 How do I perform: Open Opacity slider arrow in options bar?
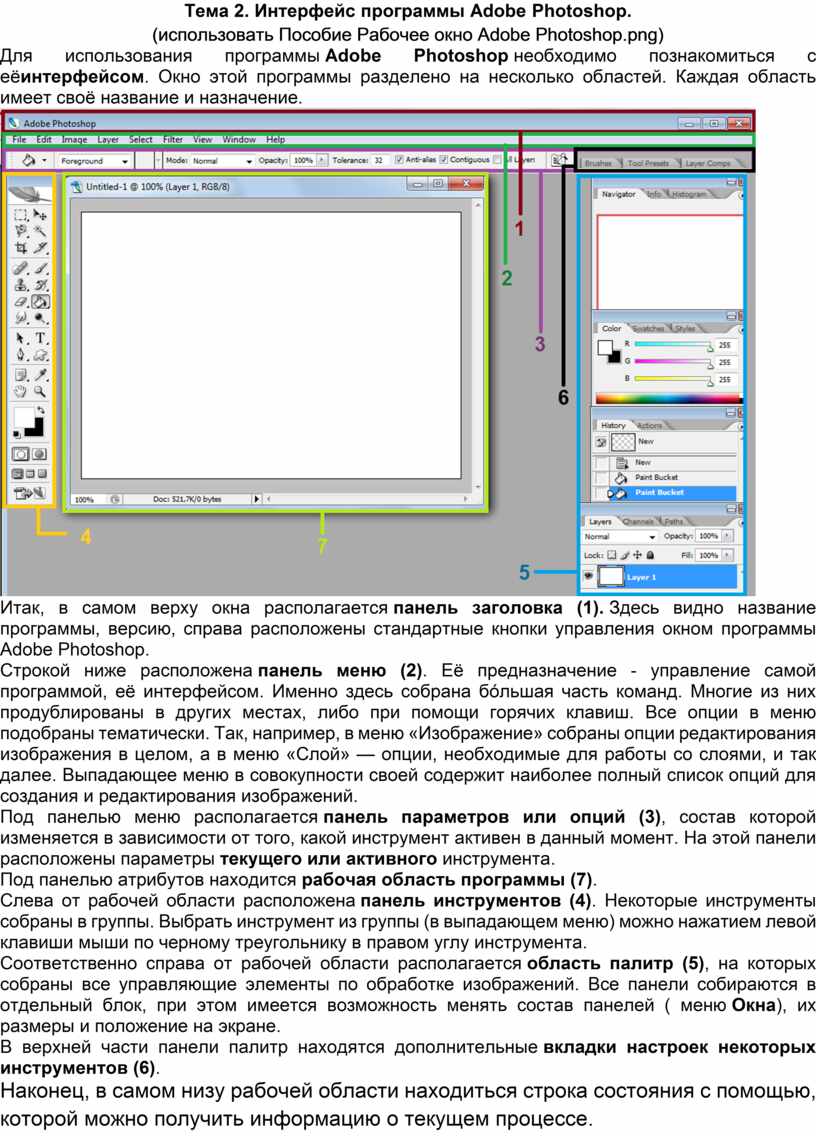(x=322, y=160)
